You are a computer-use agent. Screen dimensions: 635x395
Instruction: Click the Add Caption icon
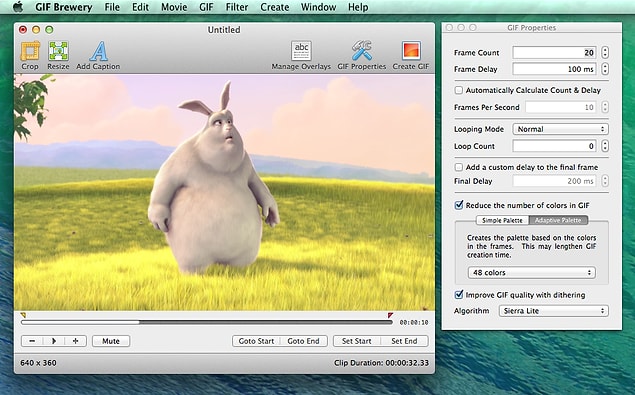[x=98, y=51]
